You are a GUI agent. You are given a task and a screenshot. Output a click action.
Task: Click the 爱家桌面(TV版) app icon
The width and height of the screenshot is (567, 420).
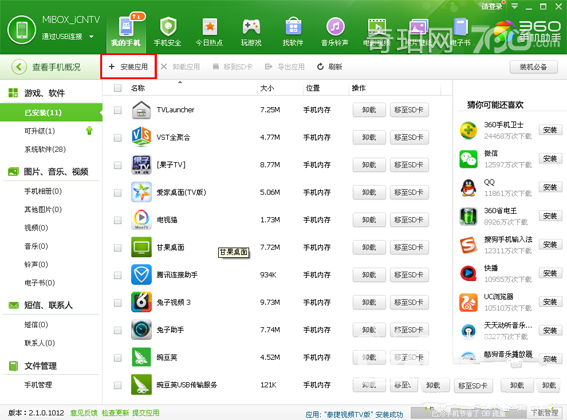pos(141,192)
